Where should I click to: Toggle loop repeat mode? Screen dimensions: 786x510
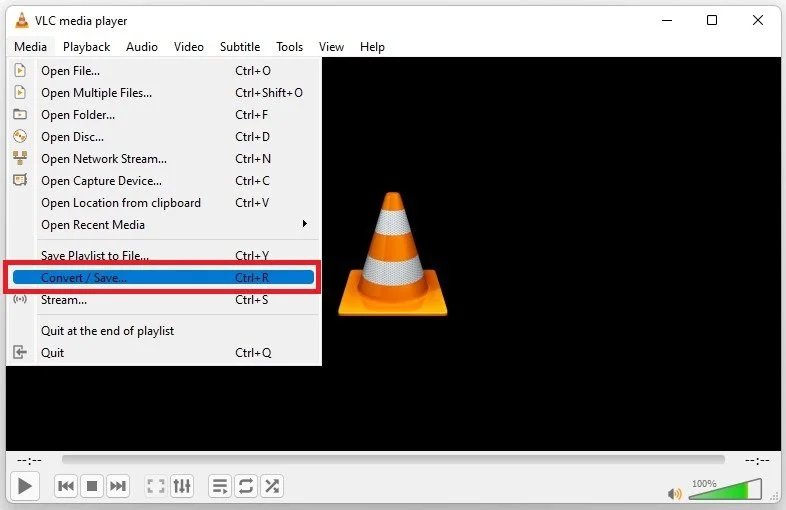tap(246, 486)
